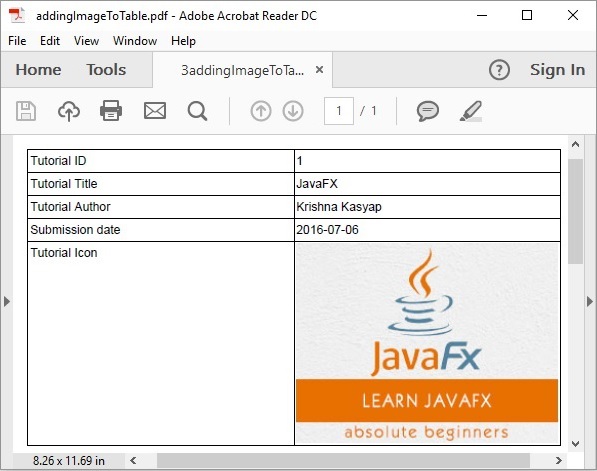Click the page number input field
597x471 pixels.
[339, 111]
